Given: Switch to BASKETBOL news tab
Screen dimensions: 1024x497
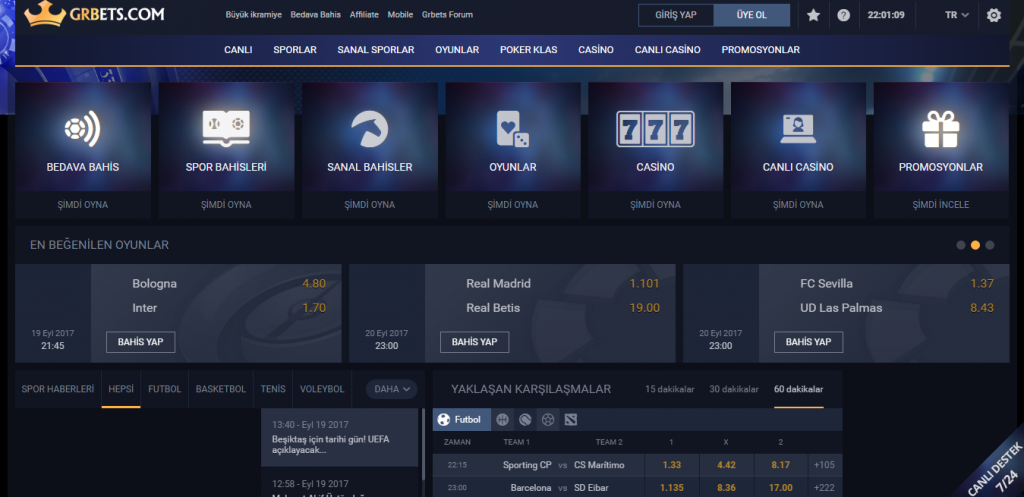Looking at the screenshot, I should point(221,389).
